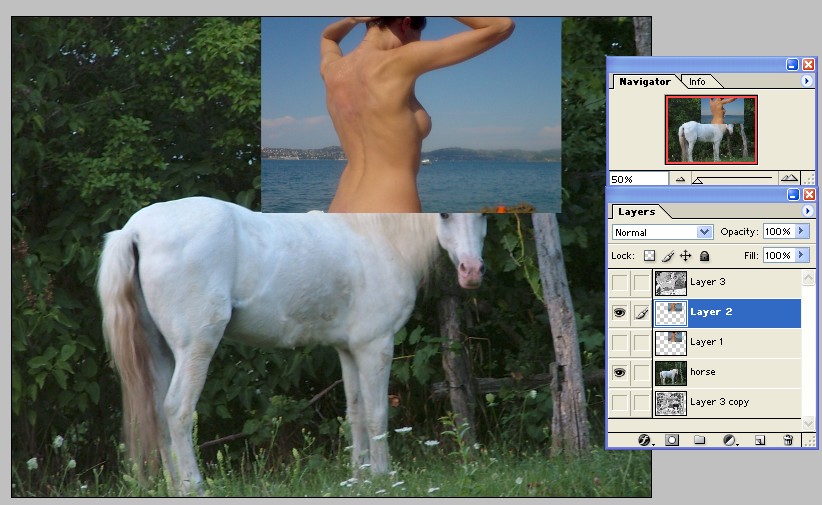Click the Layer 3 copy thumbnail
Image resolution: width=822 pixels, height=505 pixels.
(670, 403)
